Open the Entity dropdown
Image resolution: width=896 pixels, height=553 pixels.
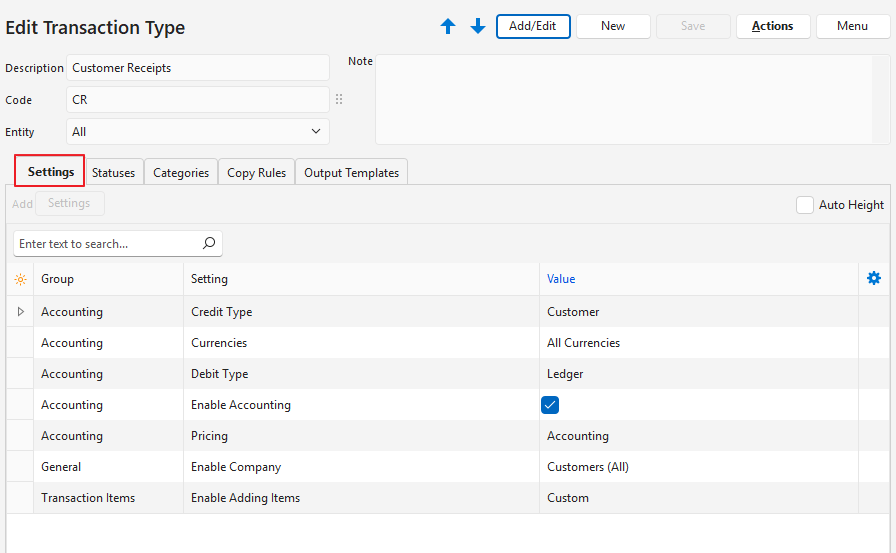point(197,132)
